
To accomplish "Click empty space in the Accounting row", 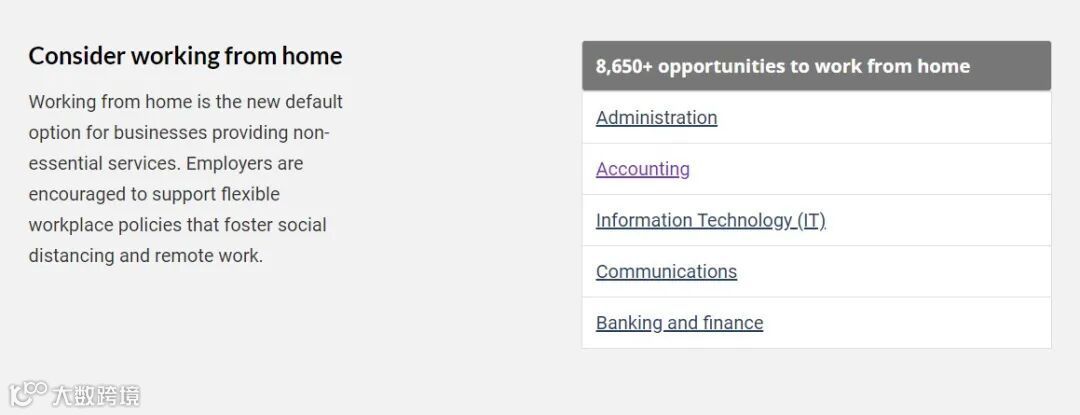I will pyautogui.click(x=900, y=169).
